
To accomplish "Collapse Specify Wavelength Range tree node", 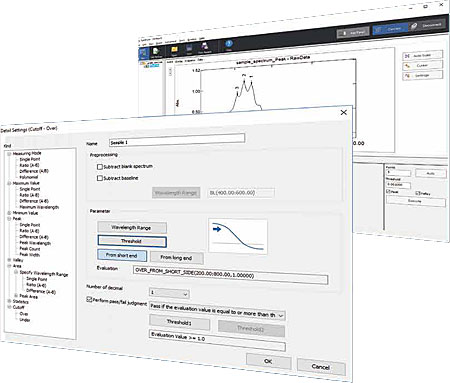I will pyautogui.click(x=16, y=272).
